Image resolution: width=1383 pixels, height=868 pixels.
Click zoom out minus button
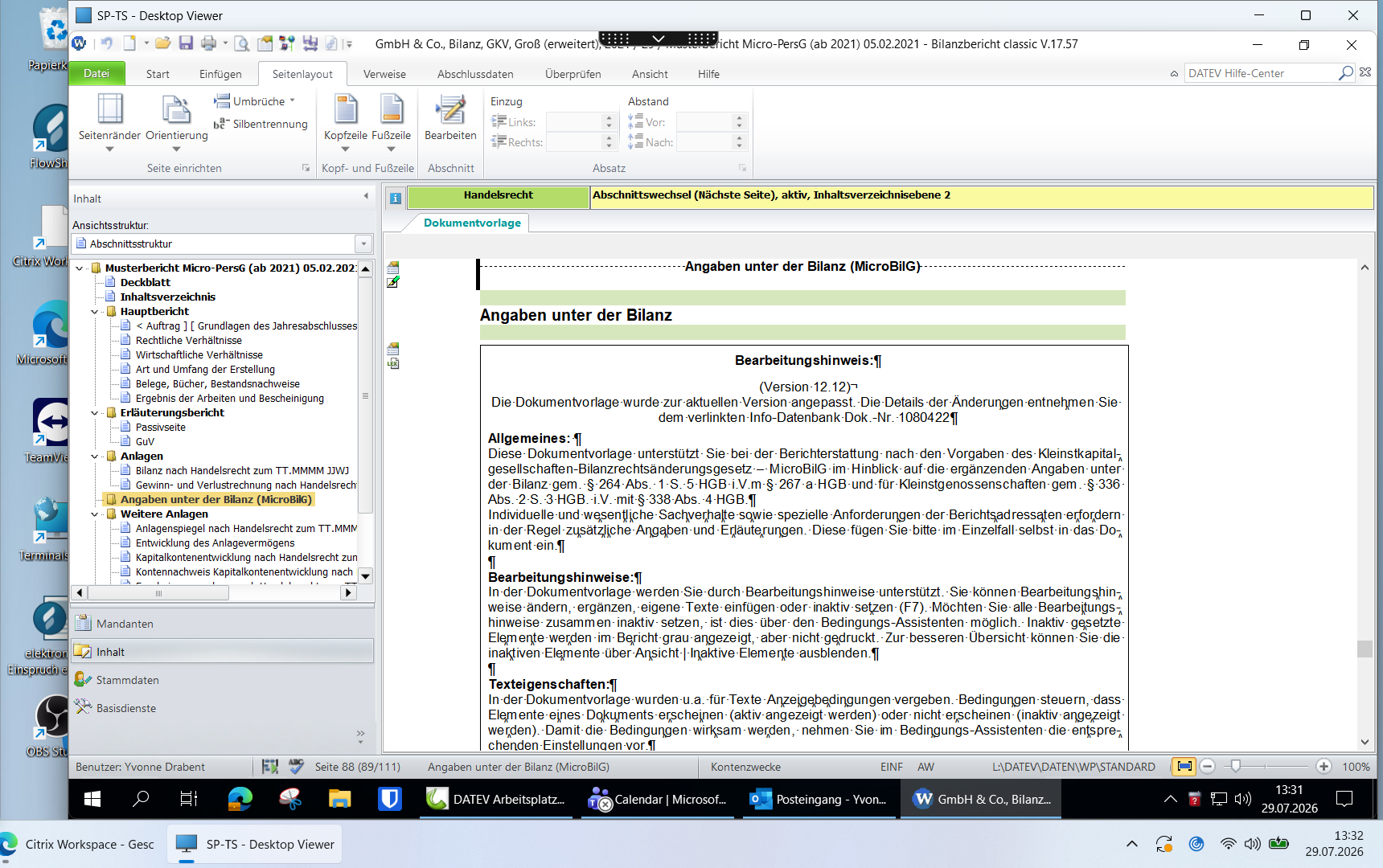click(1207, 767)
